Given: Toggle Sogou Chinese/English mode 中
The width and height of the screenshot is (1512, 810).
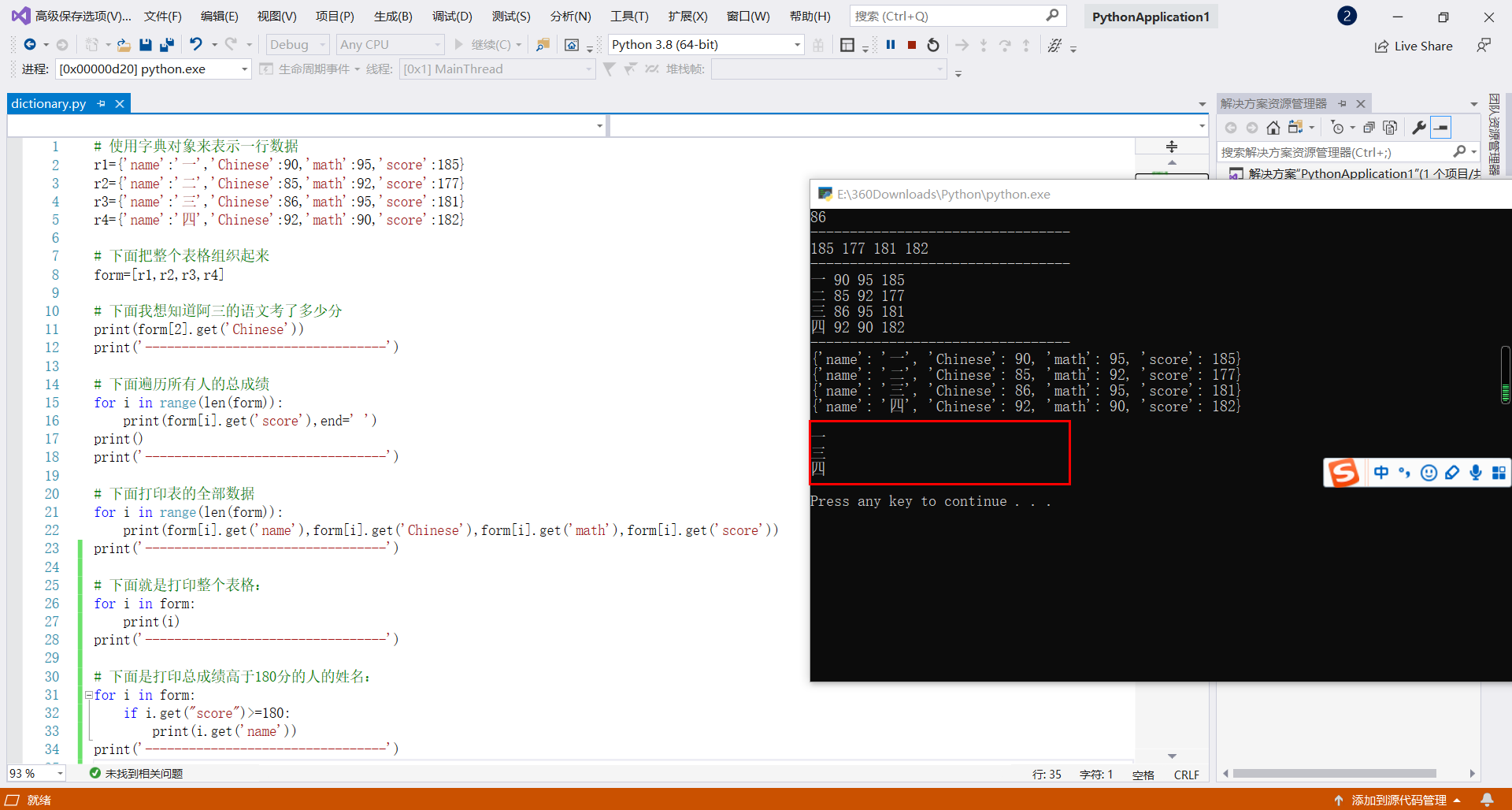Looking at the screenshot, I should [x=1381, y=473].
